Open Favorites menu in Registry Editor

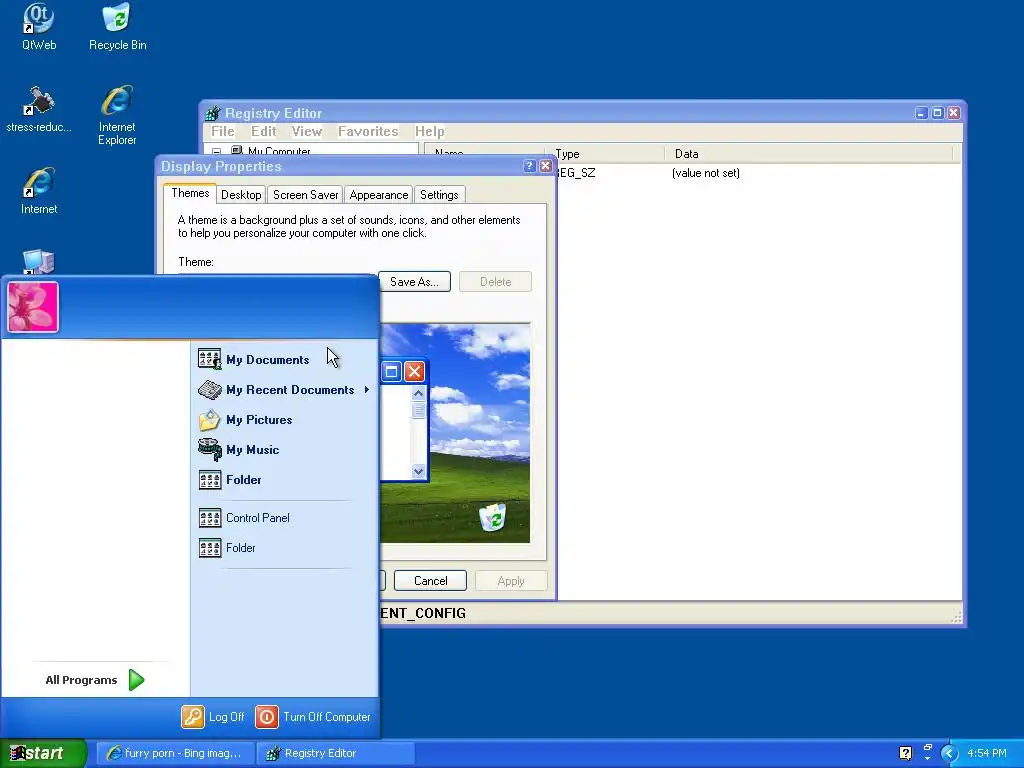pyautogui.click(x=368, y=131)
